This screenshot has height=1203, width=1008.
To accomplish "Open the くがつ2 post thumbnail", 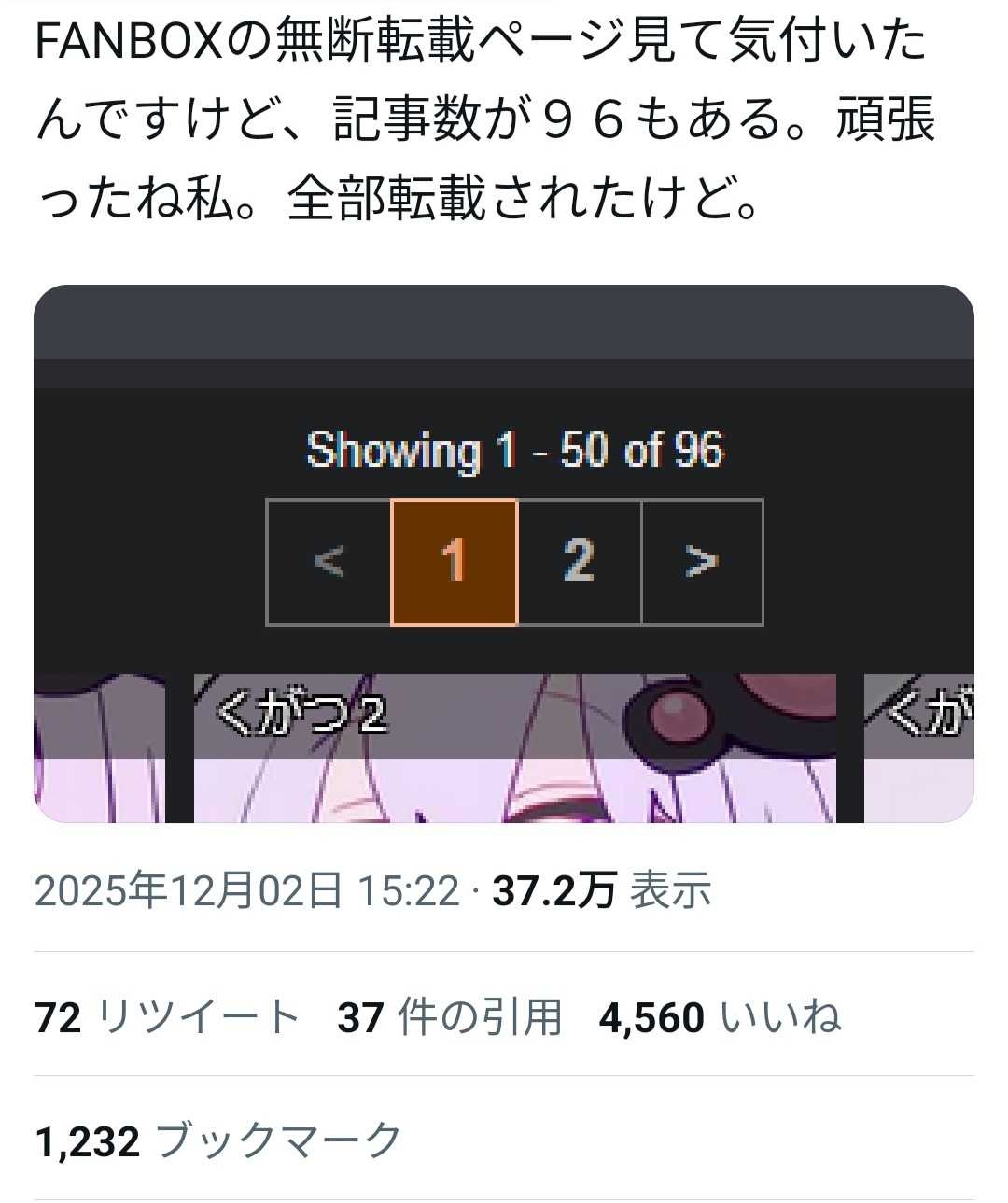I will [515, 748].
